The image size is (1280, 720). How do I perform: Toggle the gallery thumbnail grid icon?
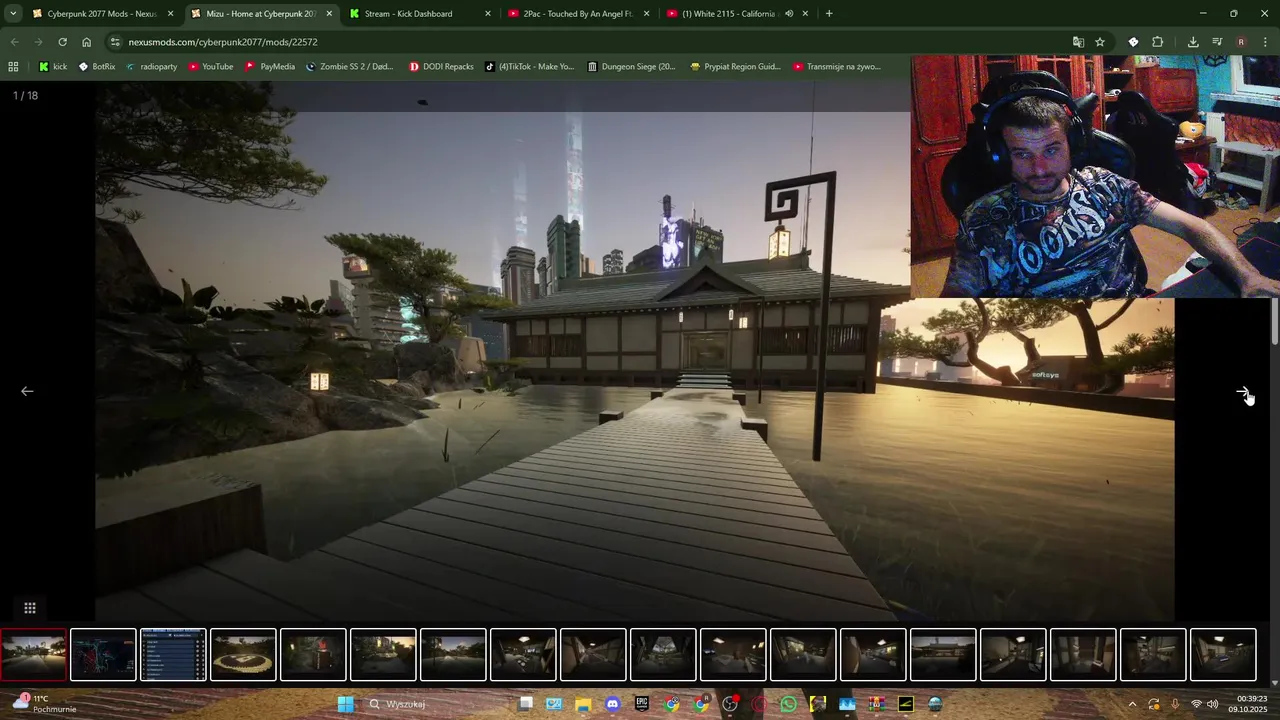pos(30,608)
